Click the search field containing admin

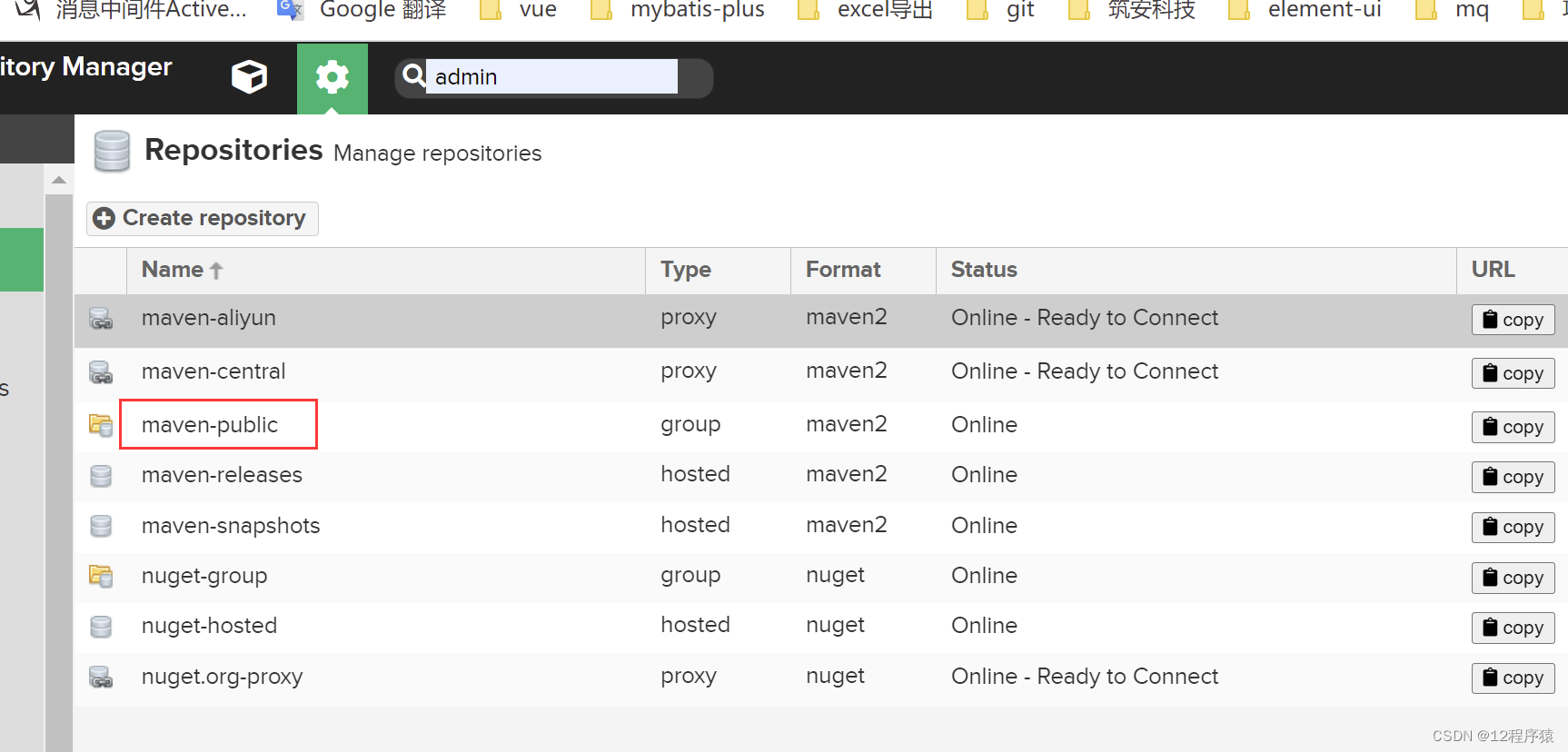[551, 76]
